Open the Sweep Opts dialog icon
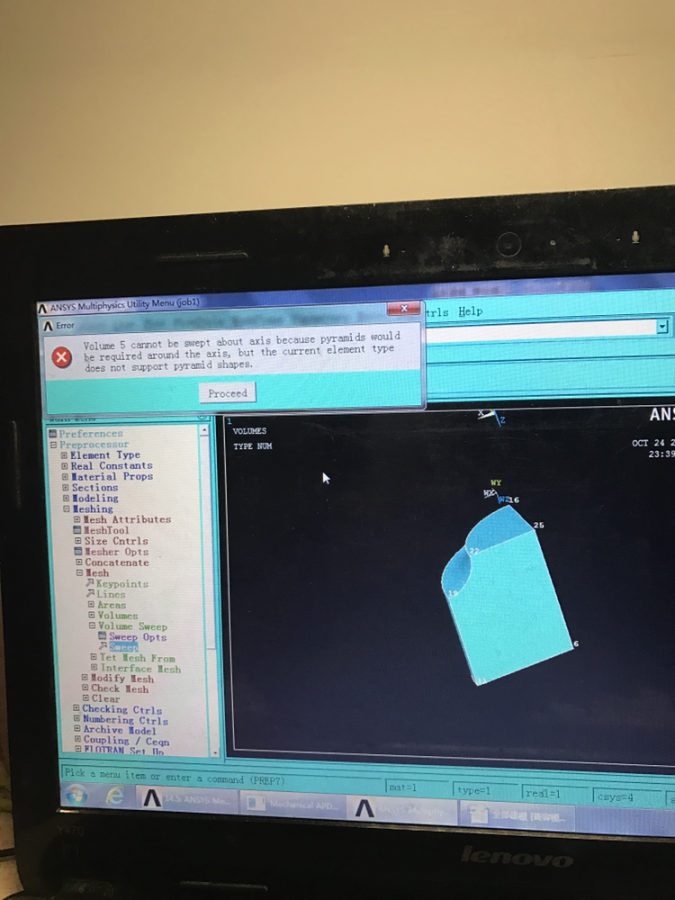675x900 pixels. tap(102, 636)
